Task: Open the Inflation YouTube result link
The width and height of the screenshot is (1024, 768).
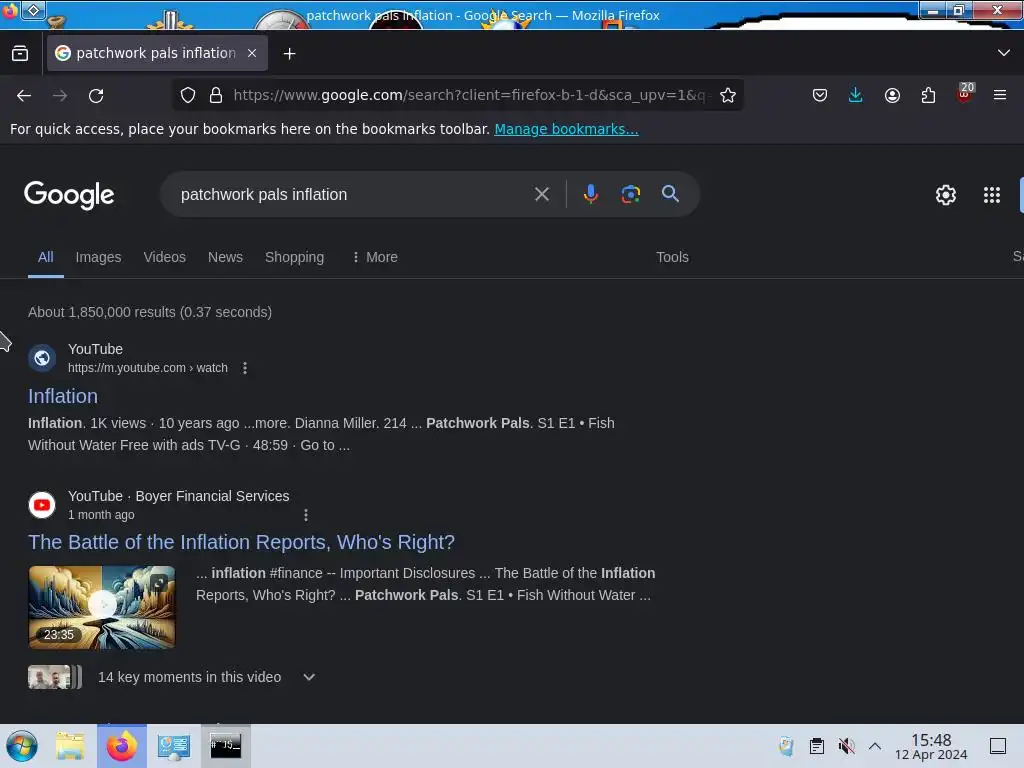Action: [x=63, y=396]
